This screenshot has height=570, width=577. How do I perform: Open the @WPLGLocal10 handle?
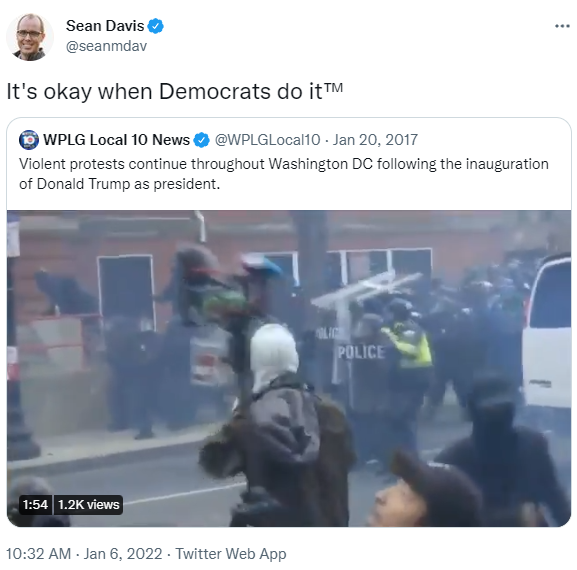pos(268,140)
